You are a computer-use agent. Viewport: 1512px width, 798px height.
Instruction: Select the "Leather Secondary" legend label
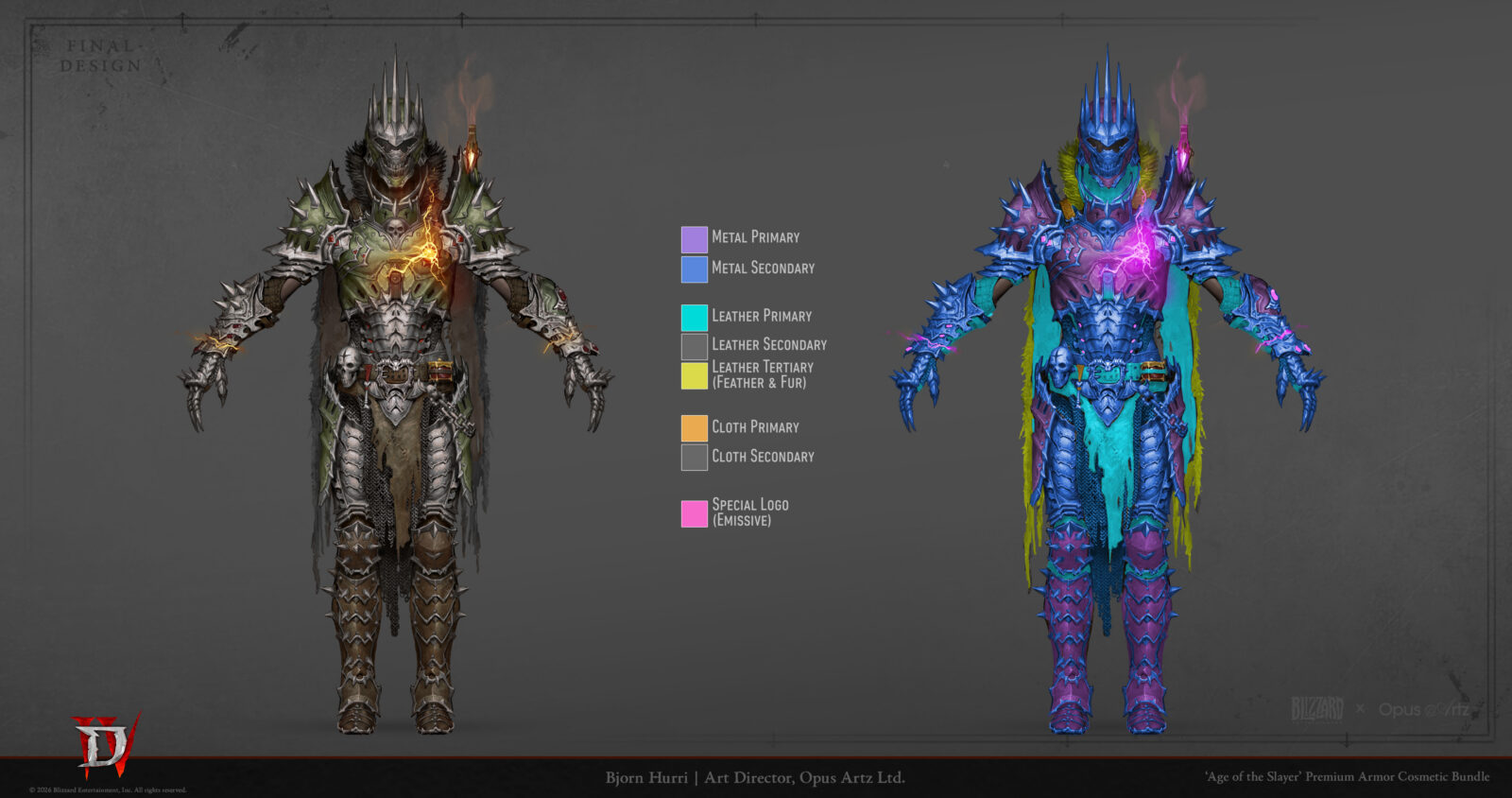769,345
